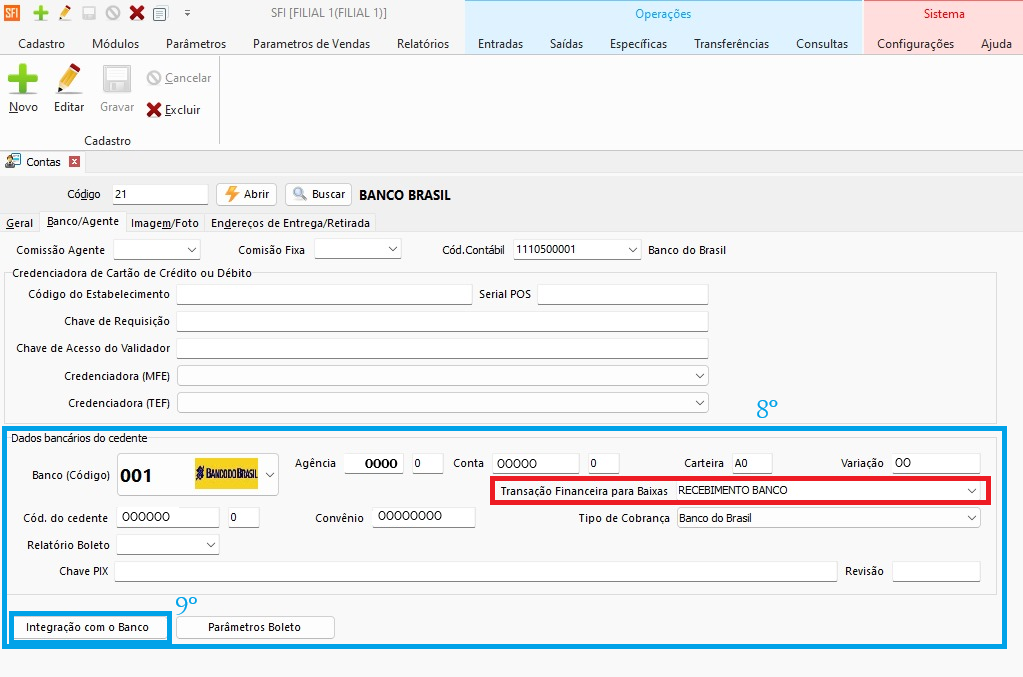Expand the Relatório Boleto dropdown
The image size is (1023, 677).
210,545
